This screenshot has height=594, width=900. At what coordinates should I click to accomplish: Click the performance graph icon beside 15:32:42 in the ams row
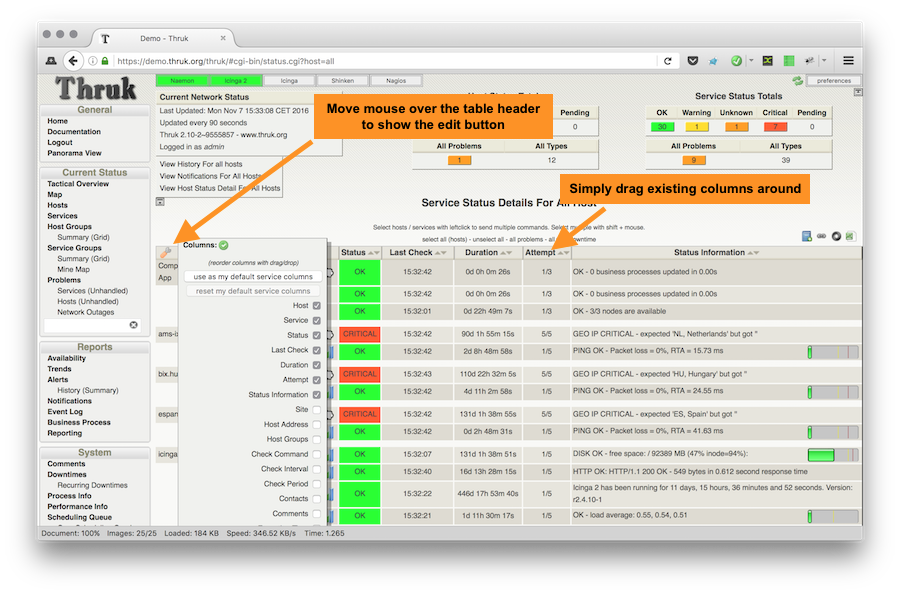(x=331, y=351)
